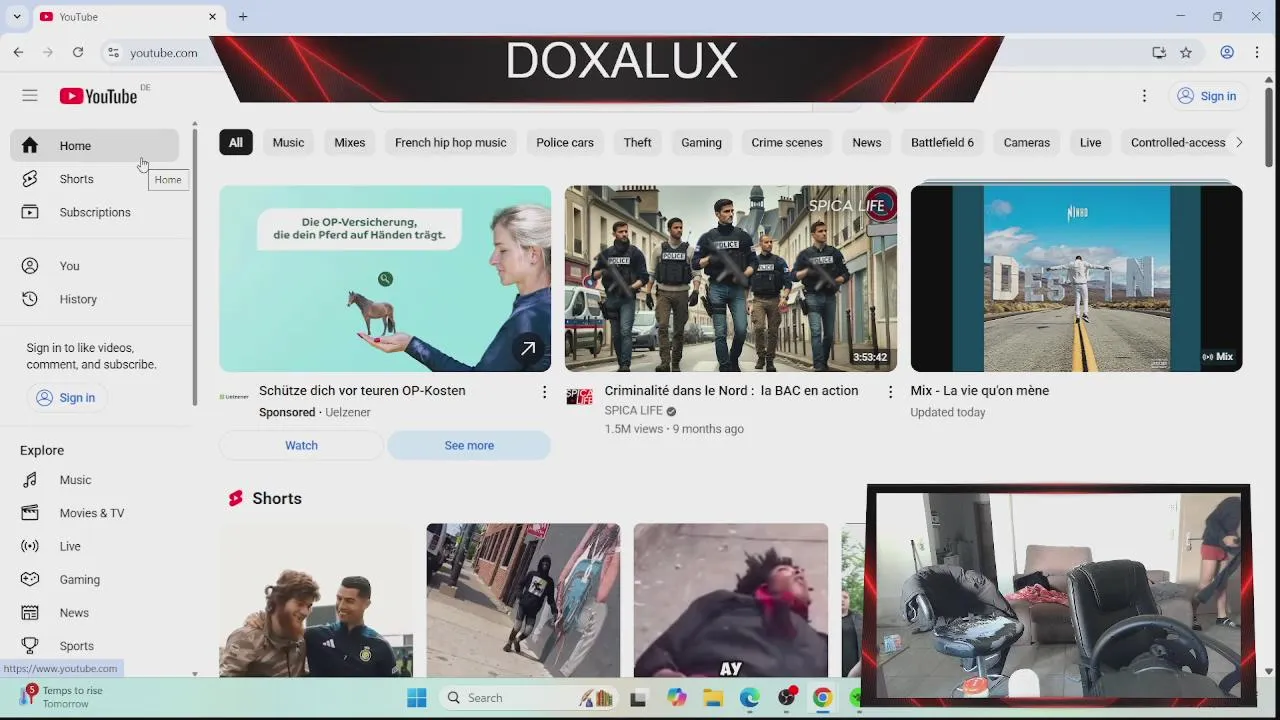This screenshot has height=720, width=1280.
Task: Open Music in Explore
Action: pyautogui.click(x=95, y=480)
